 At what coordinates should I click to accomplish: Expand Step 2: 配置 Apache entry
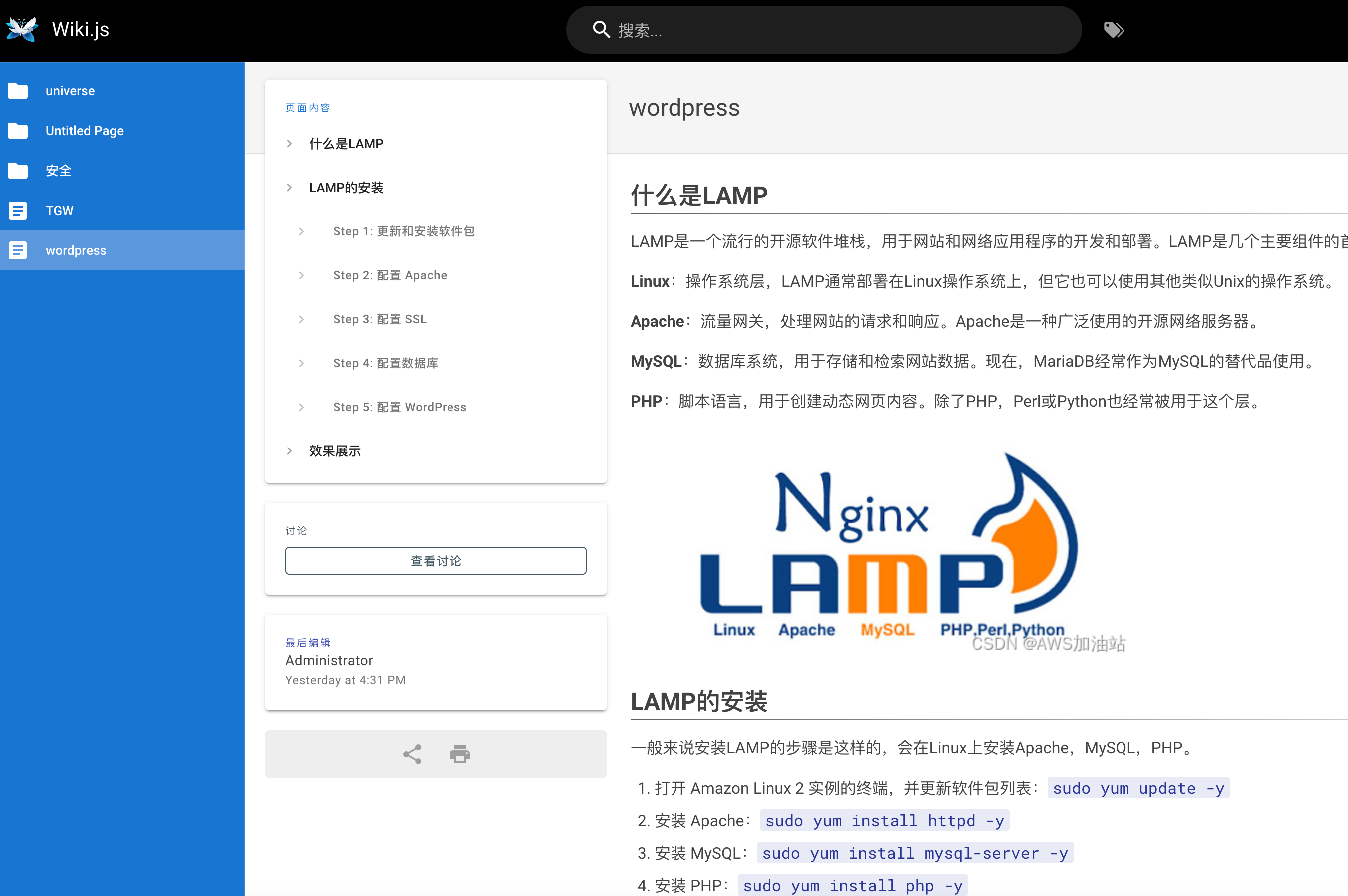pos(302,275)
